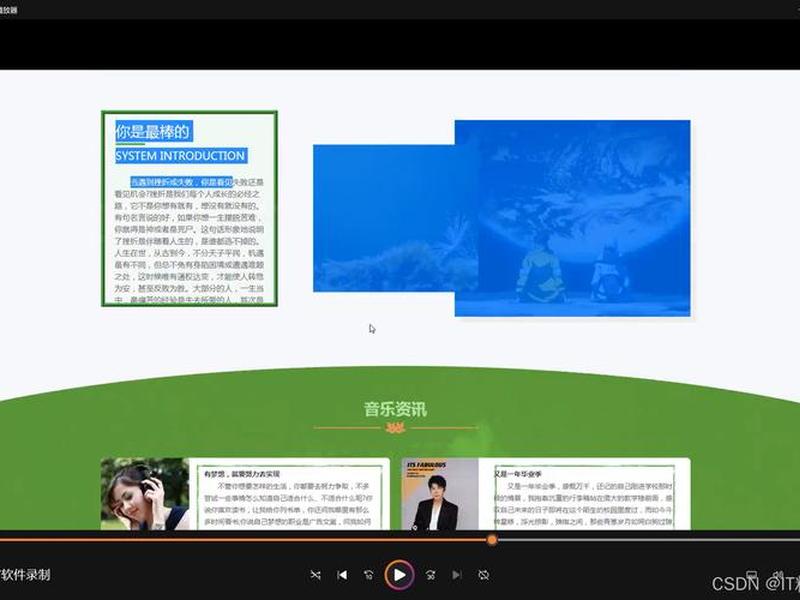This screenshot has width=800, height=600.
Task: Skip forward 30 seconds
Action: coord(431,575)
